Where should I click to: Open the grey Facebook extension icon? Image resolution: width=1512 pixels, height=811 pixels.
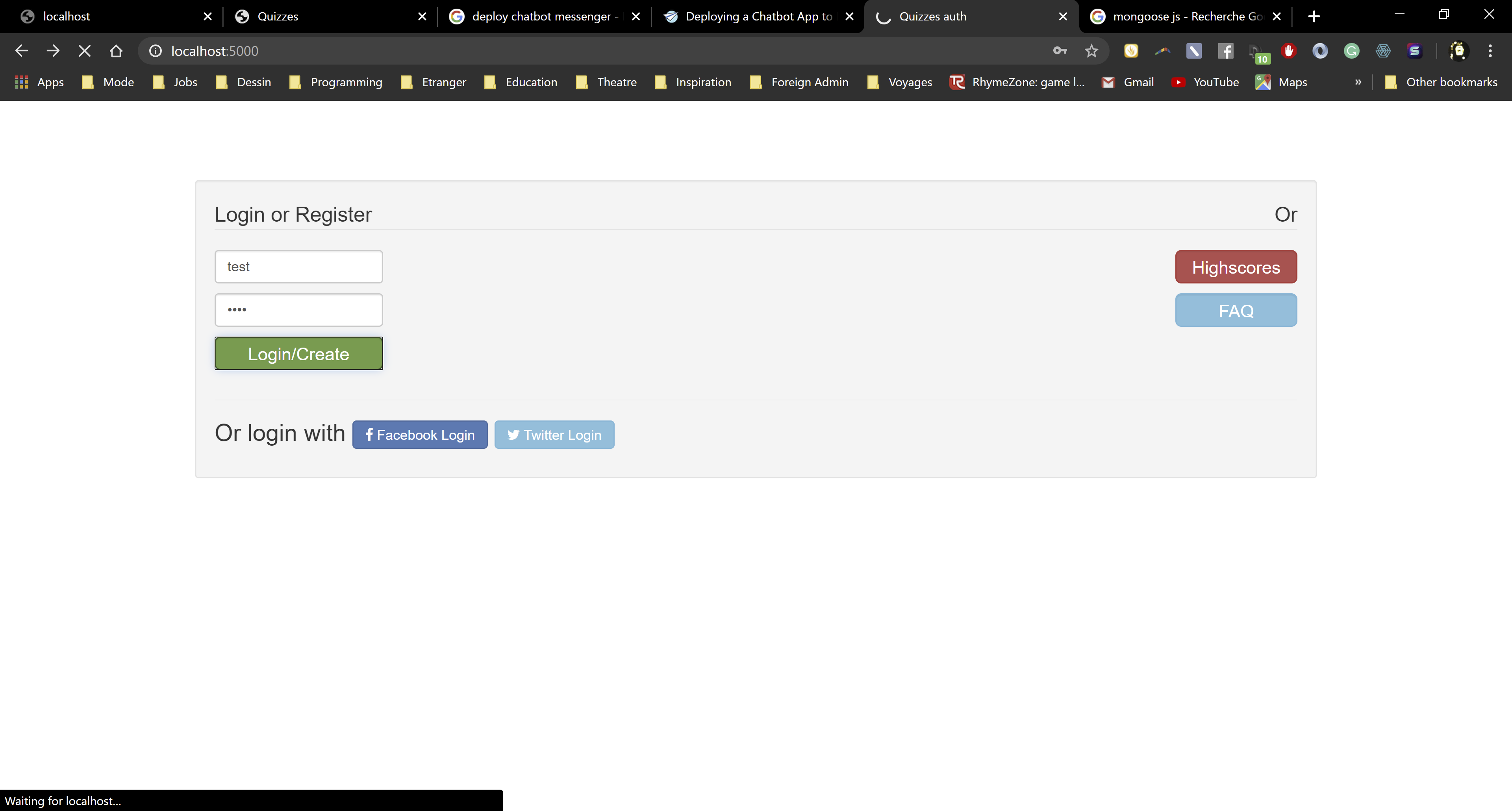tap(1226, 51)
